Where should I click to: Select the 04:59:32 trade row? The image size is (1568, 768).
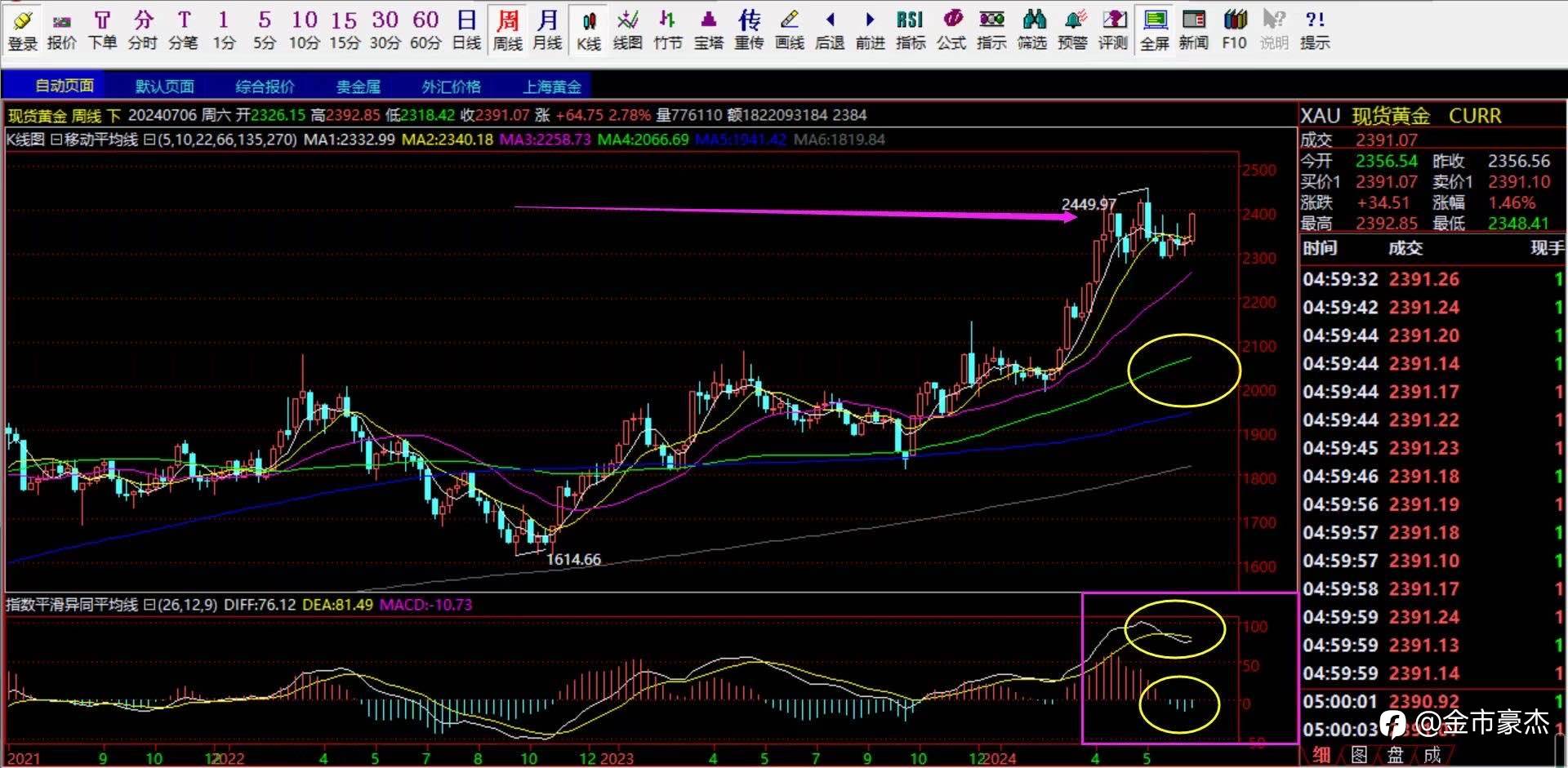(1433, 279)
